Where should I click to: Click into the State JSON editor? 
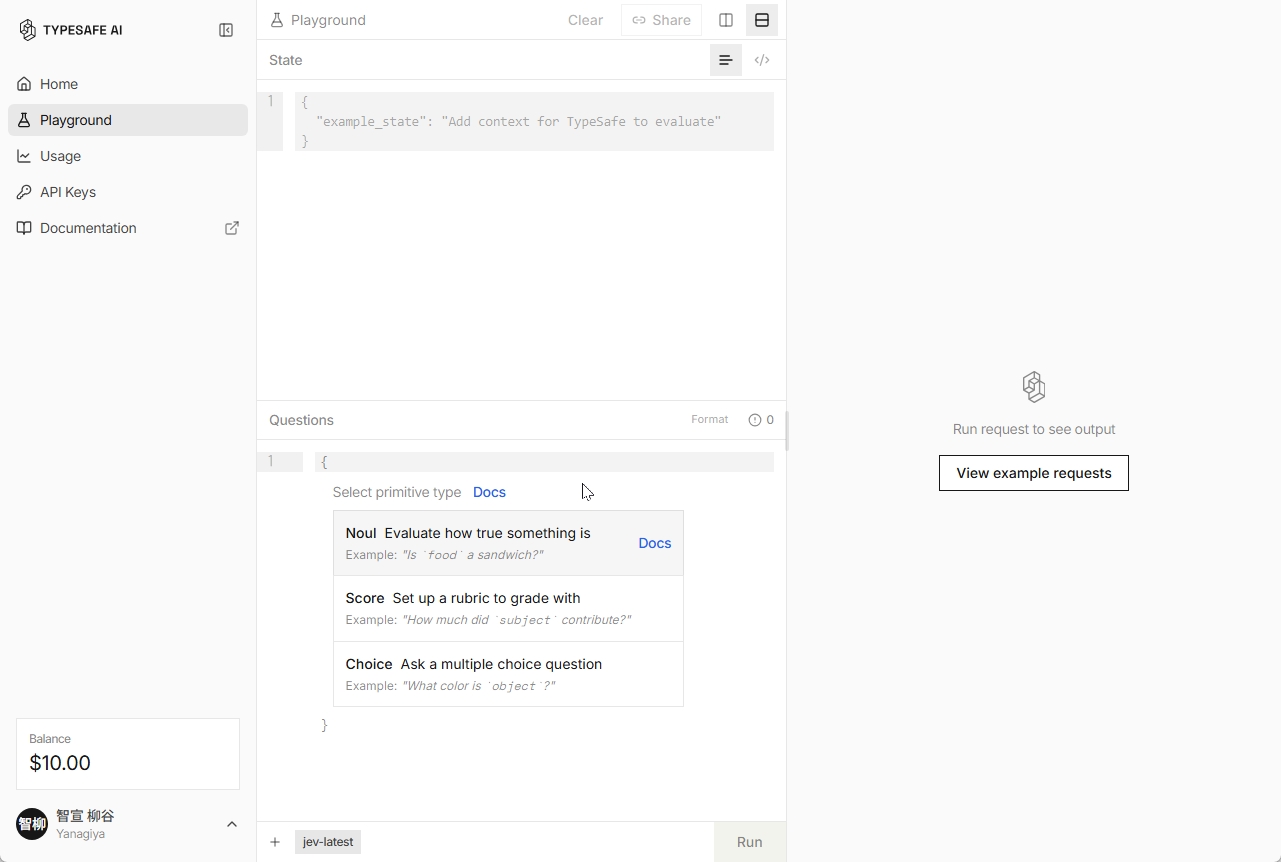click(534, 122)
